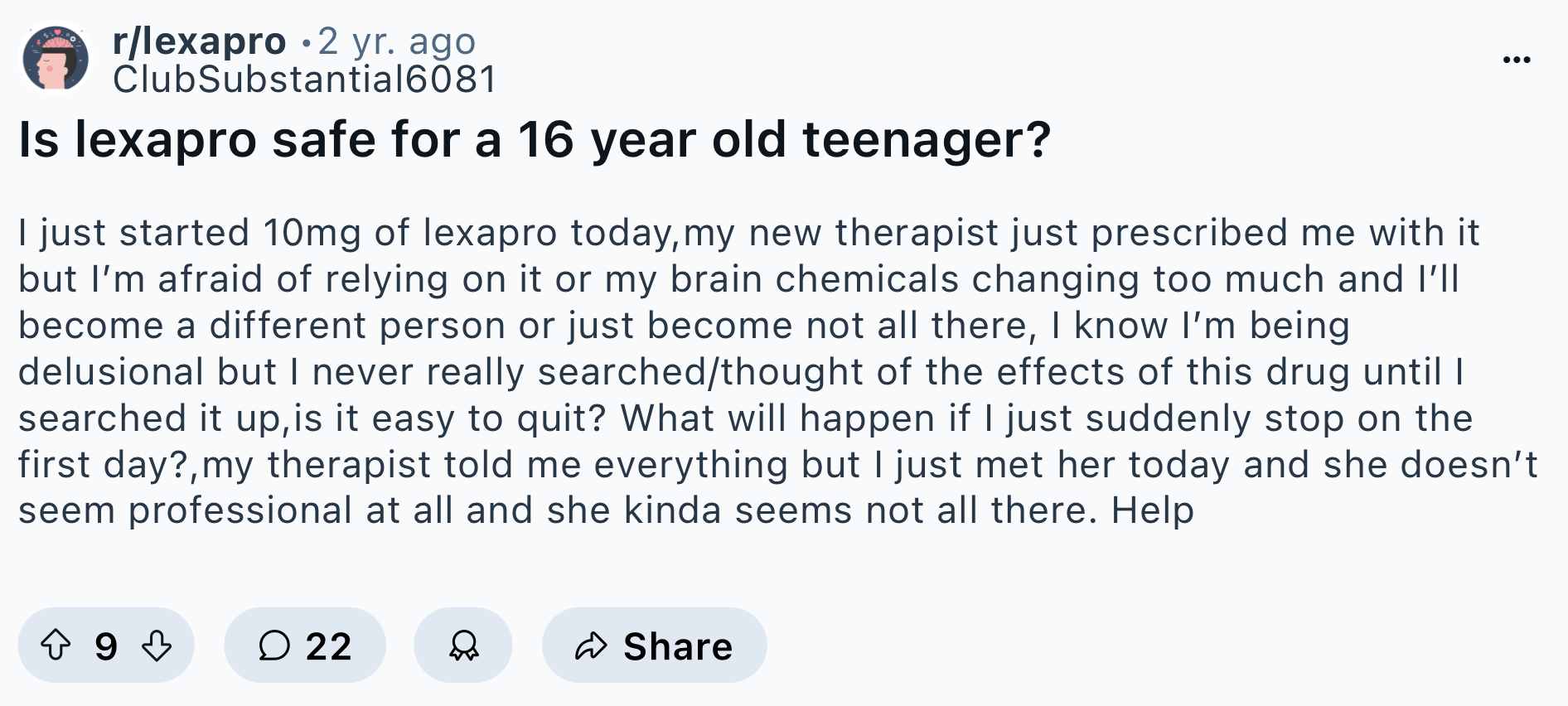
Task: Downvote the lexapro post
Action: click(x=157, y=645)
